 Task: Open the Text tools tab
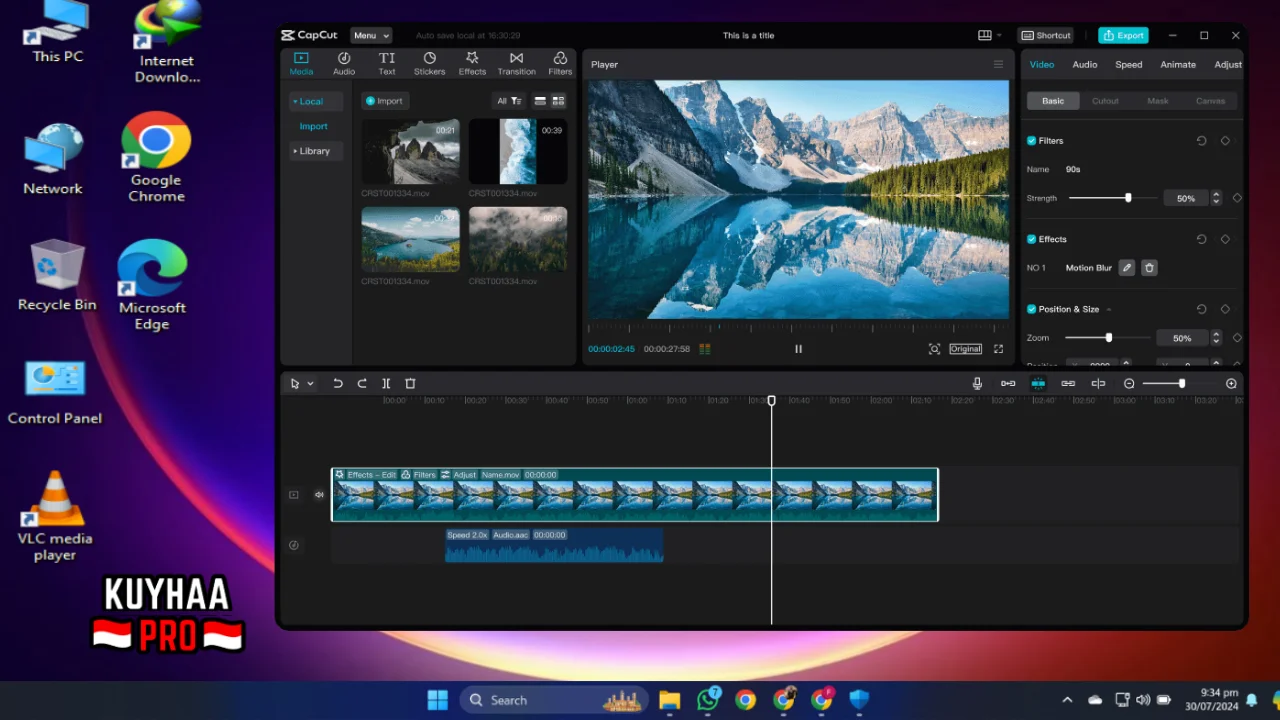click(x=387, y=64)
